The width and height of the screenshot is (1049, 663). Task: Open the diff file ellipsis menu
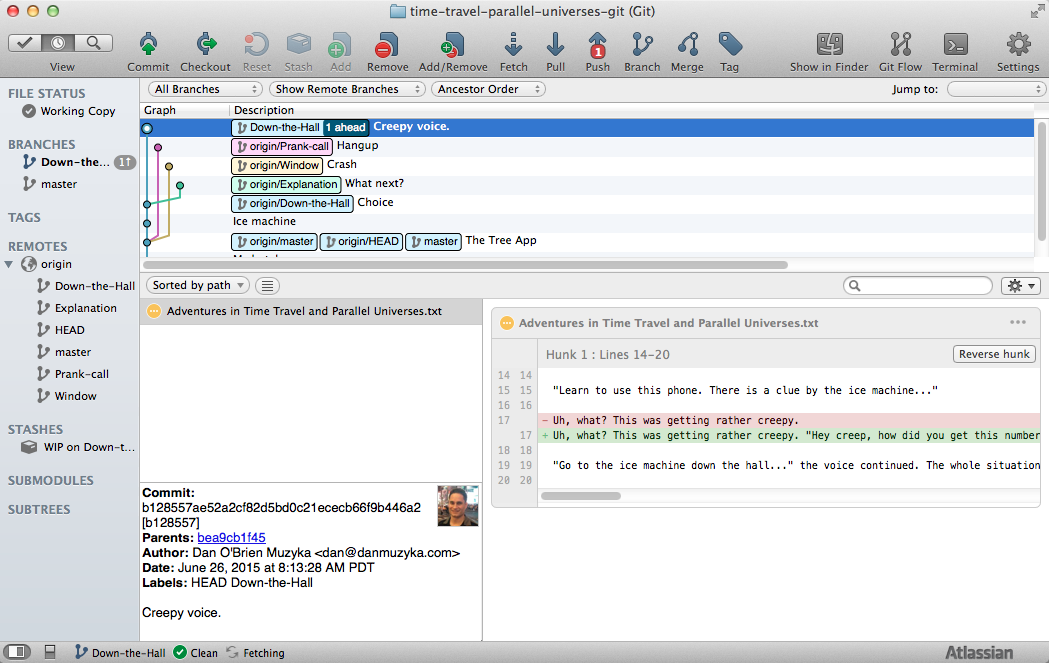click(1018, 322)
